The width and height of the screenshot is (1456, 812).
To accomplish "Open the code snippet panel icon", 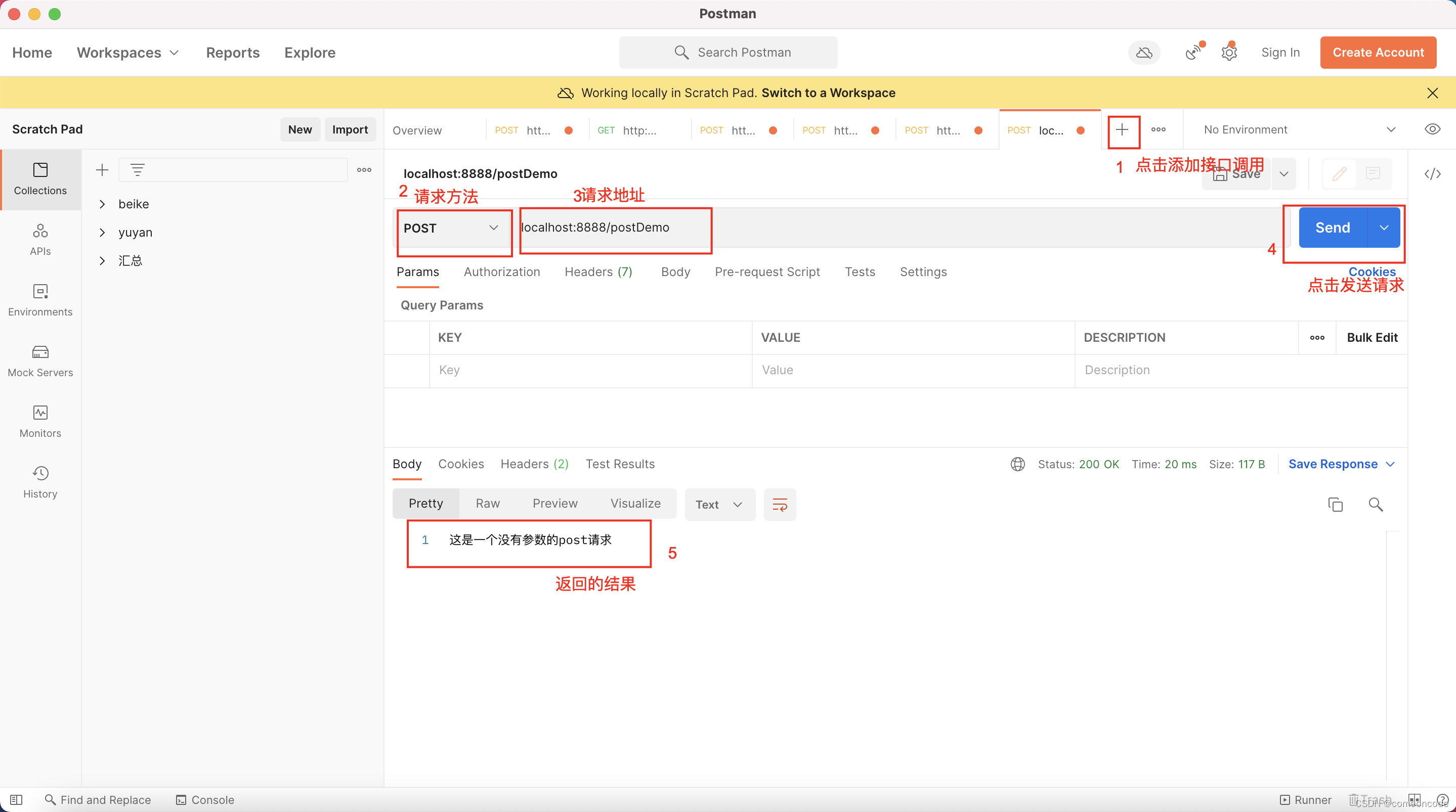I will click(1432, 174).
